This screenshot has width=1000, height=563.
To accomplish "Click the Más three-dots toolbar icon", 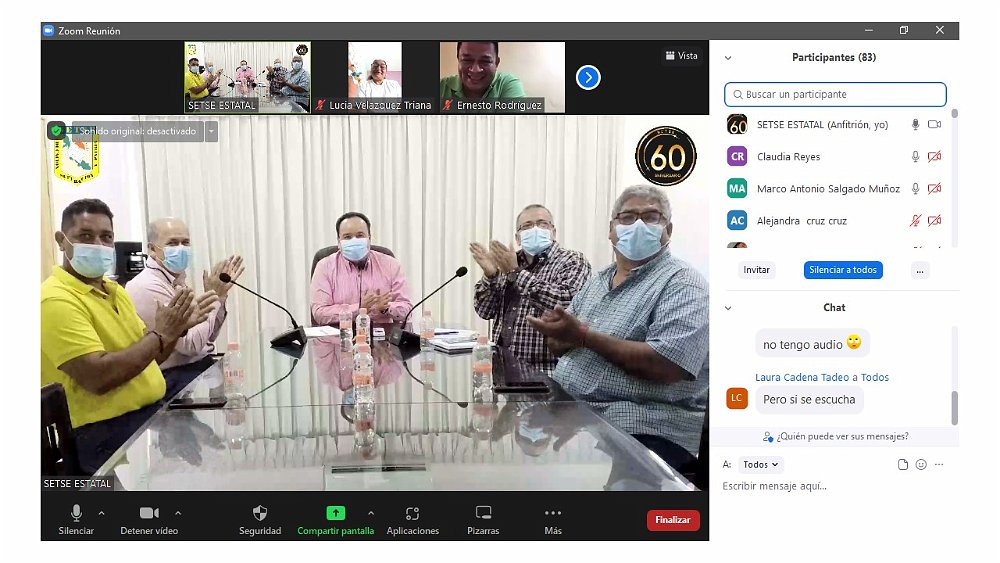I will [553, 513].
